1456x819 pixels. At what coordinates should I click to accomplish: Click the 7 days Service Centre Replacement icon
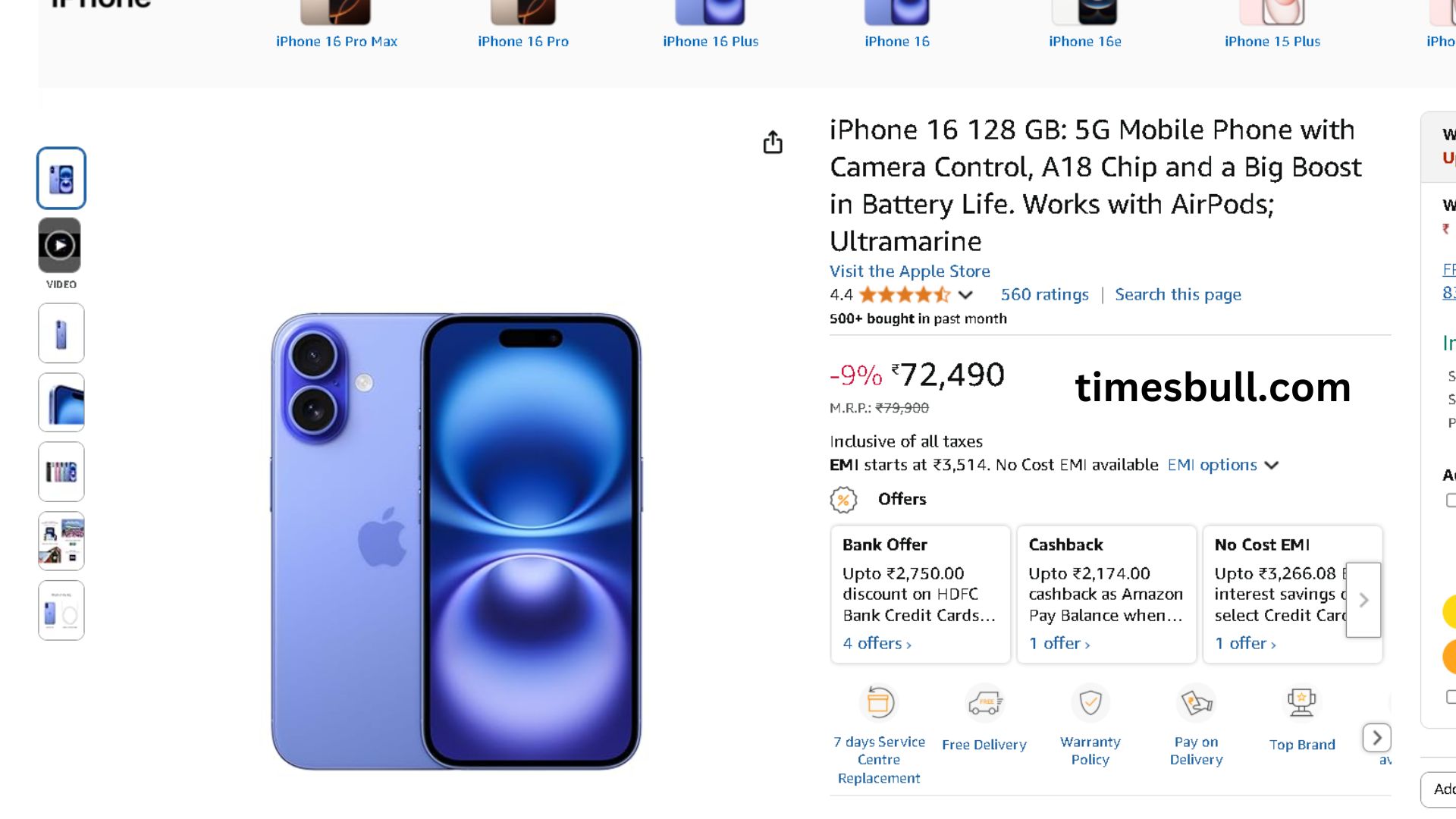(x=879, y=702)
